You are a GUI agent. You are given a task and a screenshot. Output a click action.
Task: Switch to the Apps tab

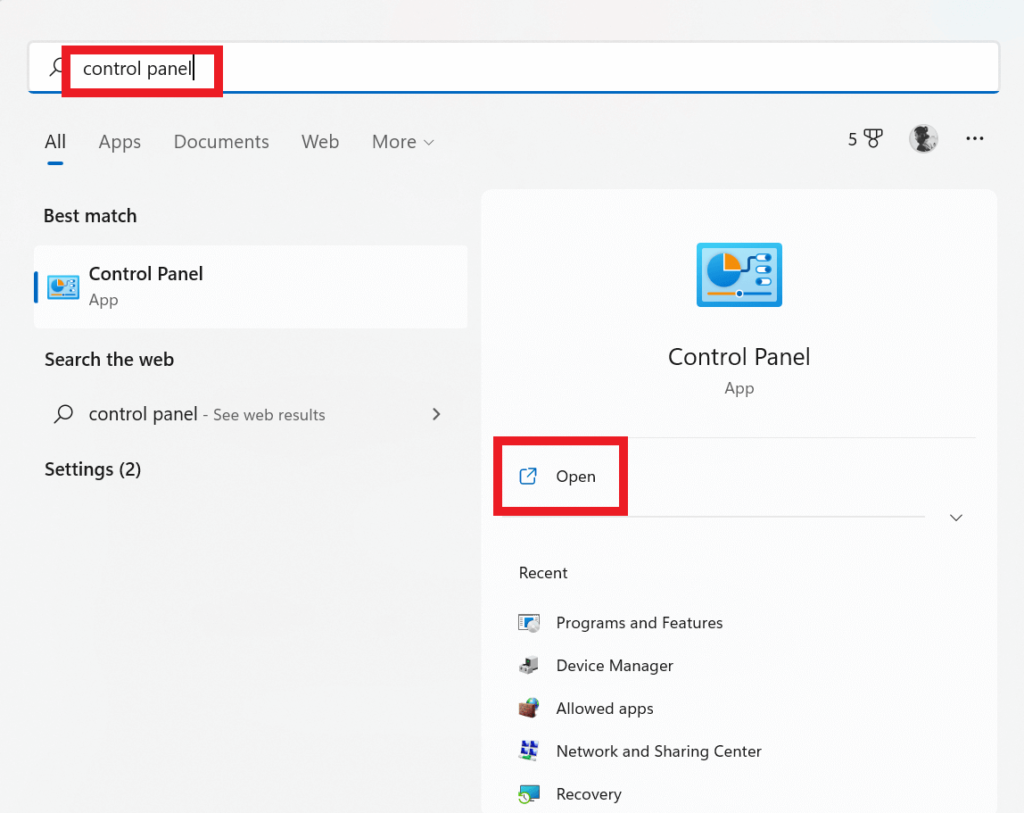click(x=120, y=142)
